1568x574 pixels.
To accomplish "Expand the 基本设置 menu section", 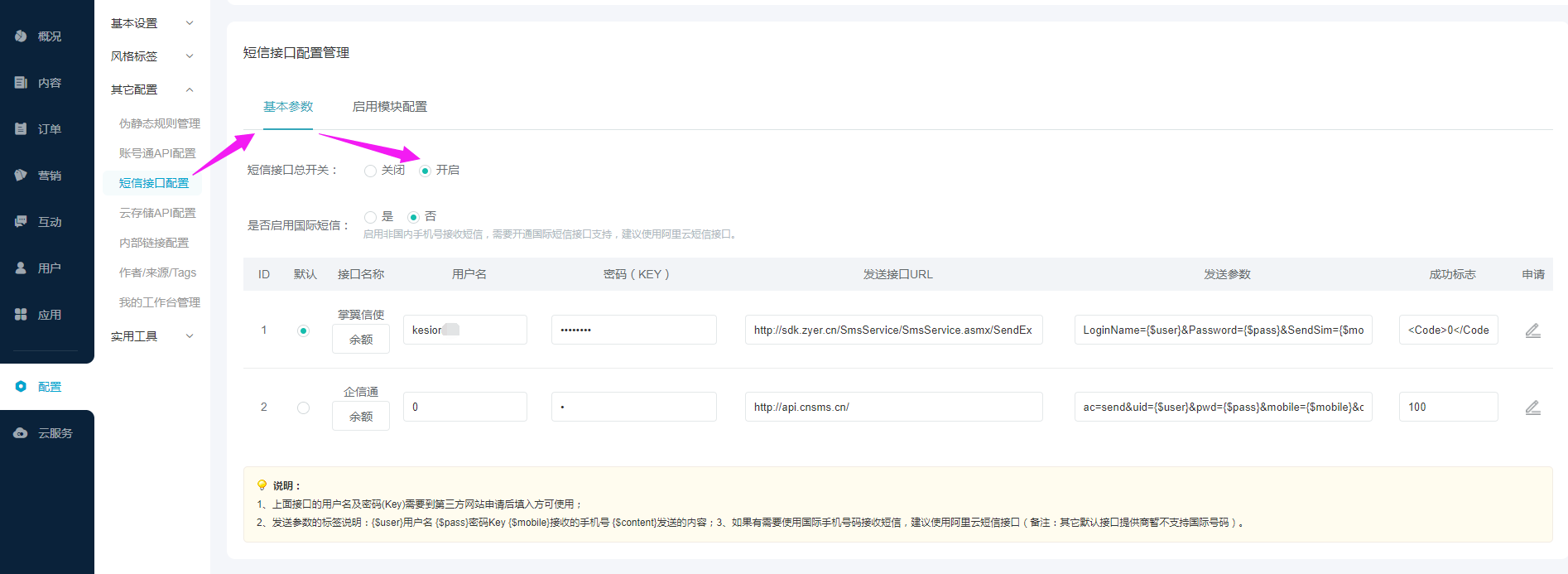I will [x=152, y=23].
